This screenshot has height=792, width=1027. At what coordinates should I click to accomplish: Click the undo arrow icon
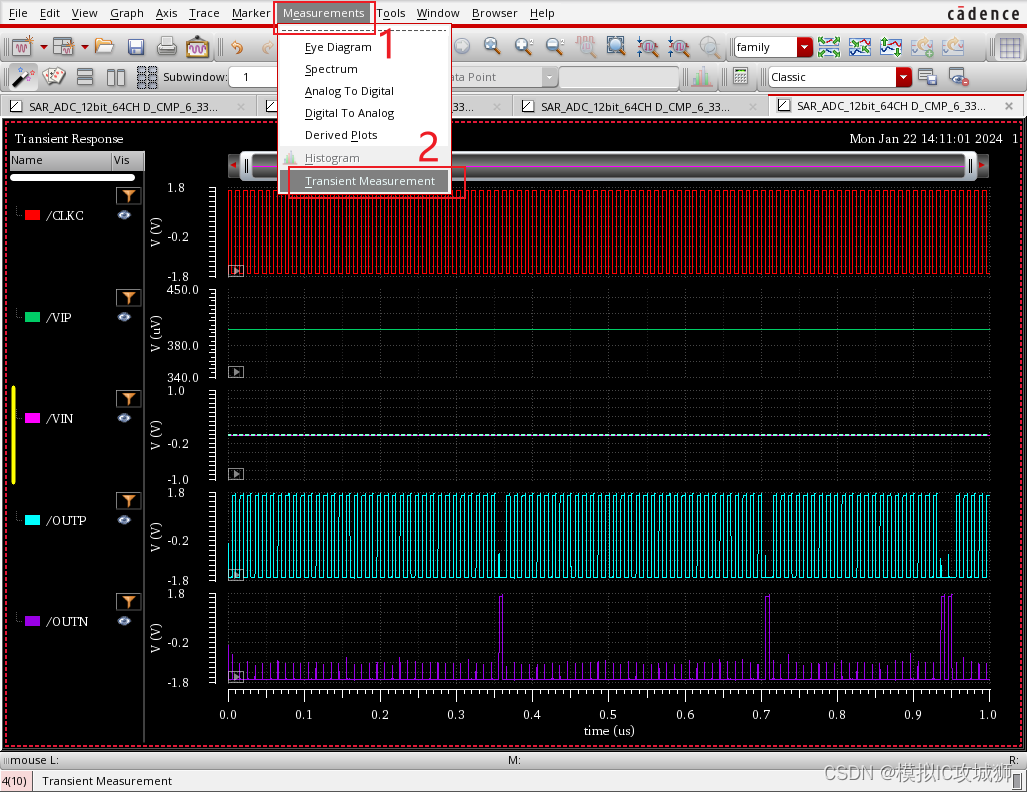coord(237,47)
